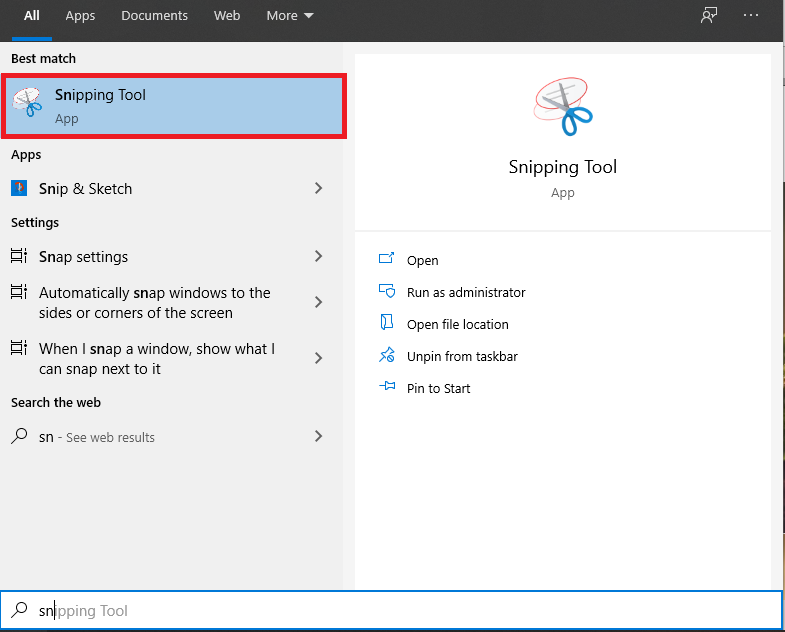The width and height of the screenshot is (785, 632).
Task: Click the Snap settings icon
Action: 19,257
